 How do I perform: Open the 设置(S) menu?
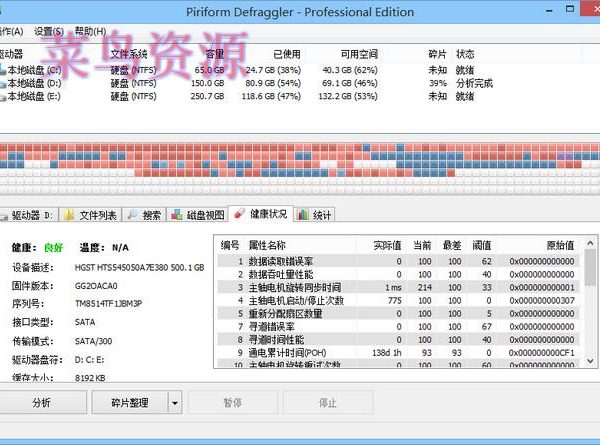point(49,31)
